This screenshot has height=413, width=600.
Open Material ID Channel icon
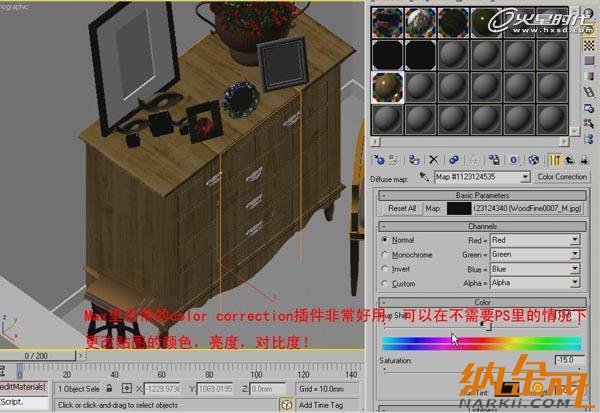514,160
